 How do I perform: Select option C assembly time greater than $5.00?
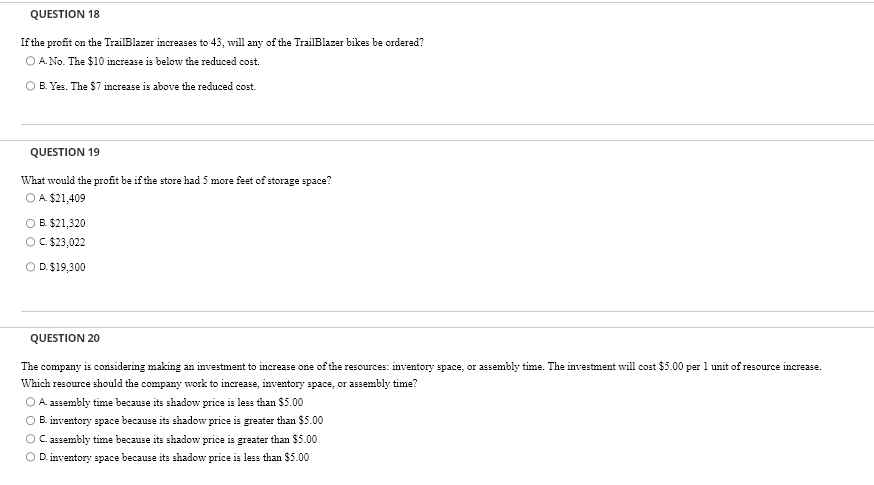click(x=30, y=439)
